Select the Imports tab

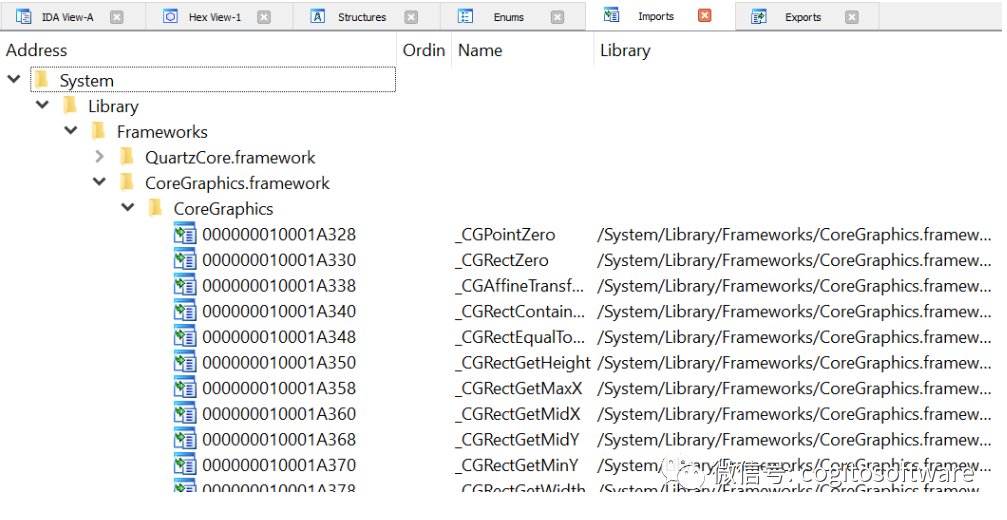pos(656,17)
